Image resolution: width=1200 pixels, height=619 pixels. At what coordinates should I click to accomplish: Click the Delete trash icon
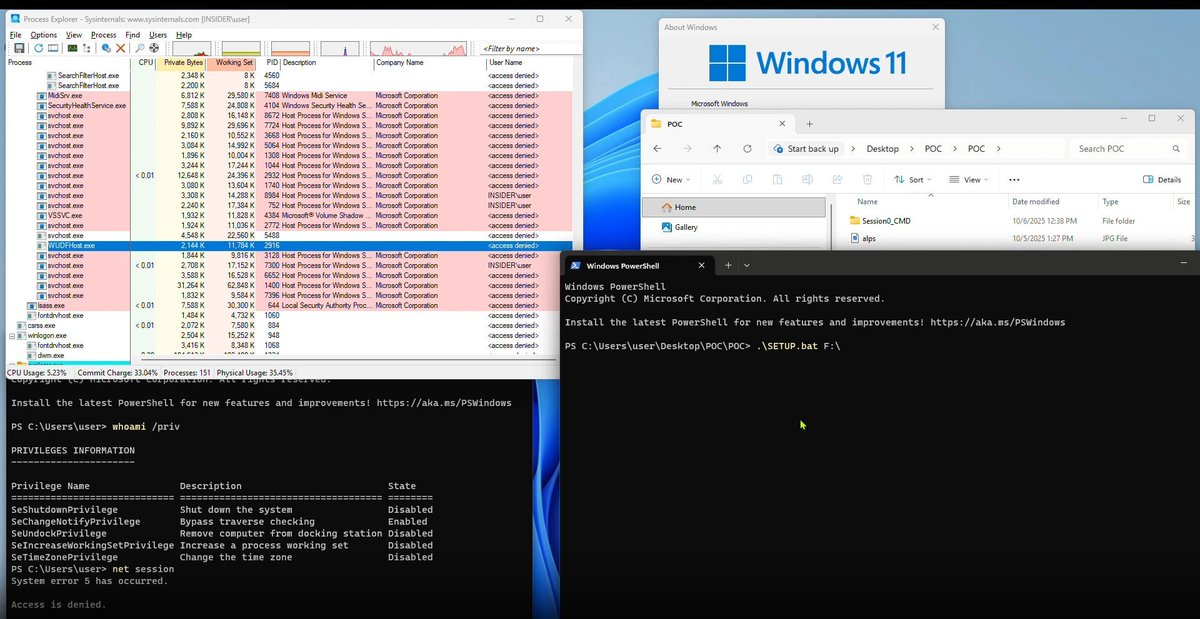pyautogui.click(x=868, y=179)
